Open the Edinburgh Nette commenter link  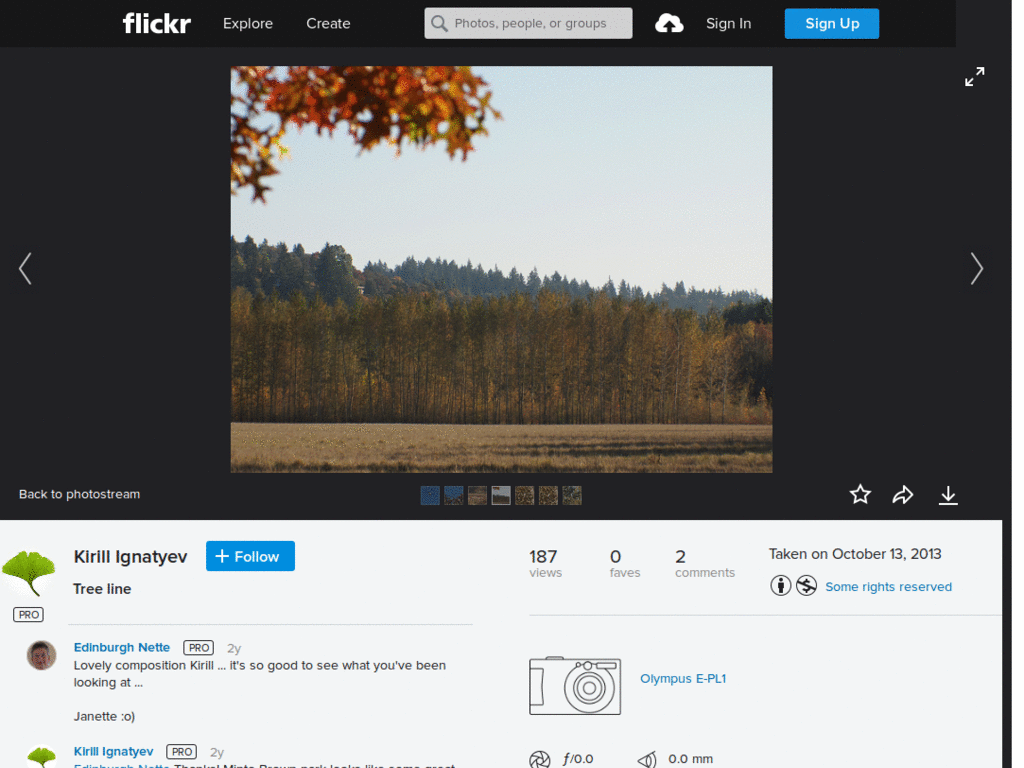tap(121, 647)
